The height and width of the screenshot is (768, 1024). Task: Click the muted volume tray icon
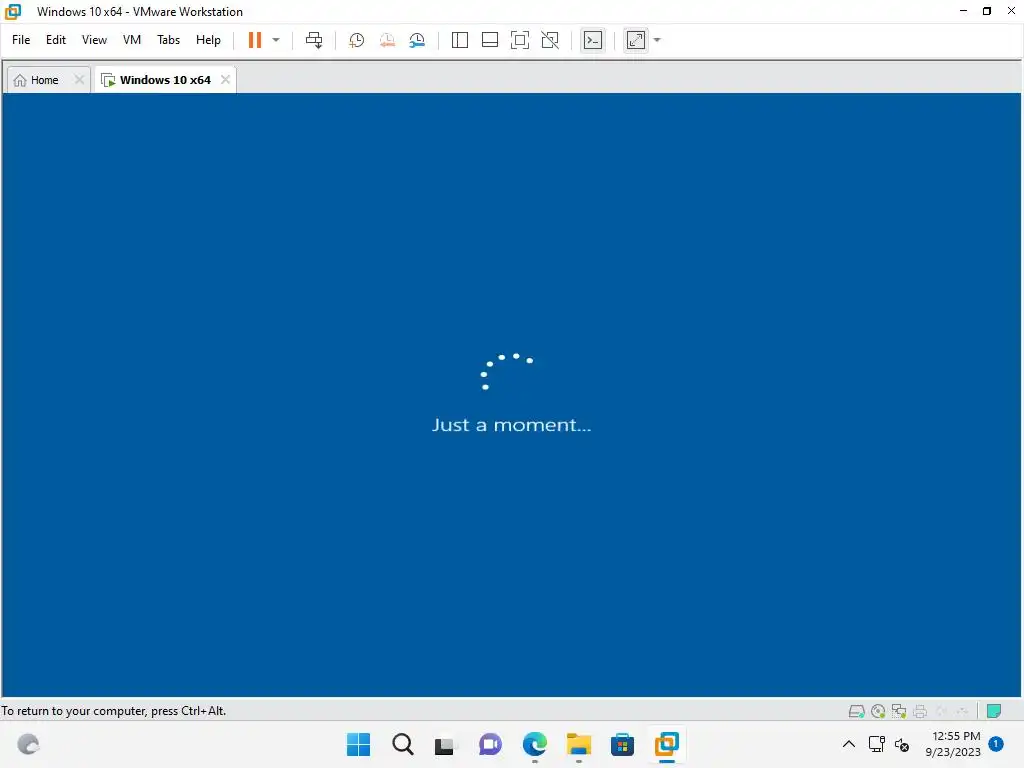pyautogui.click(x=902, y=744)
